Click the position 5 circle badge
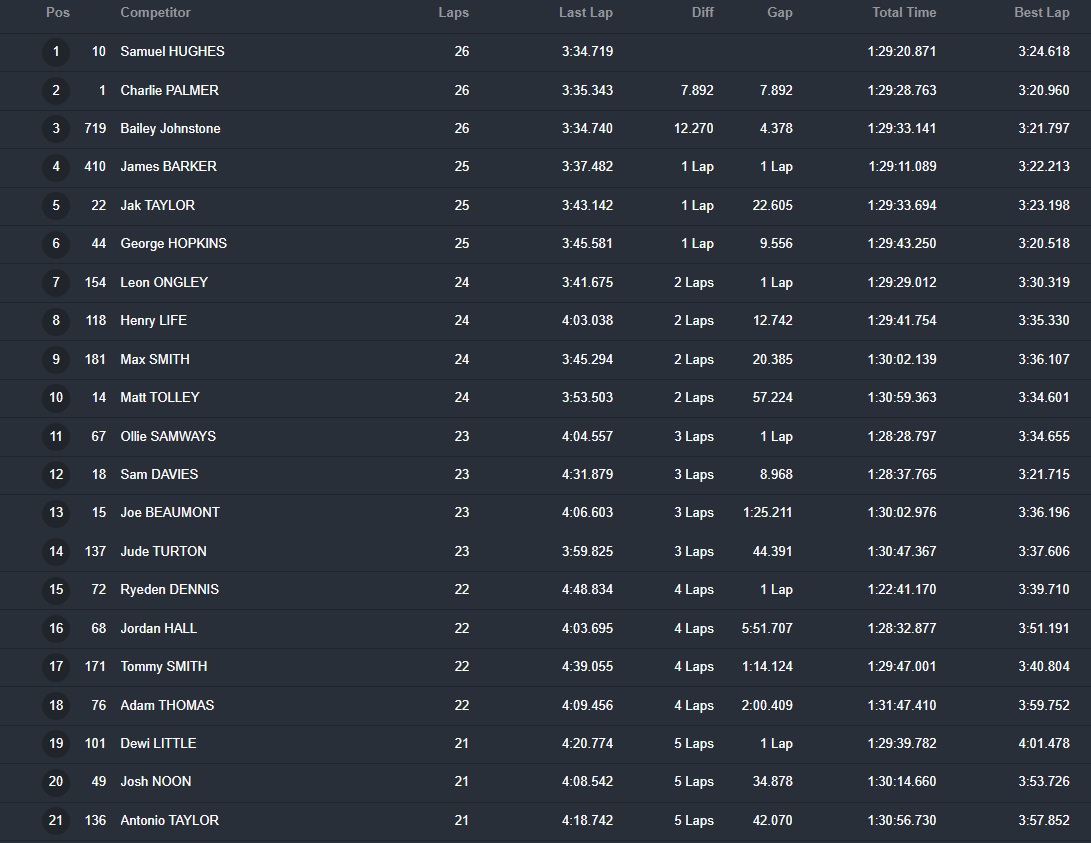The height and width of the screenshot is (843, 1091). (56, 206)
